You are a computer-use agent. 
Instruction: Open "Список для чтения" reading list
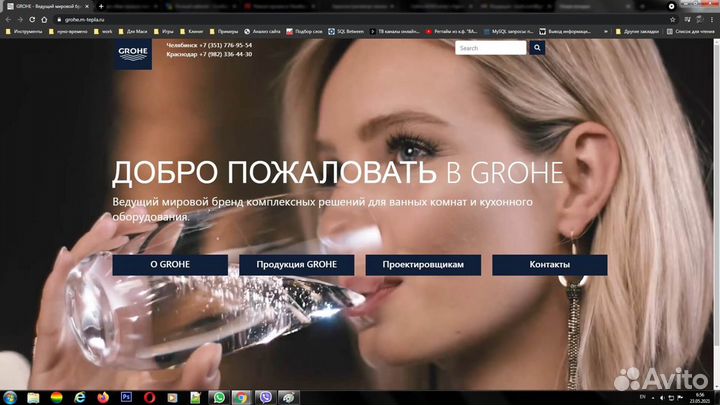click(691, 32)
